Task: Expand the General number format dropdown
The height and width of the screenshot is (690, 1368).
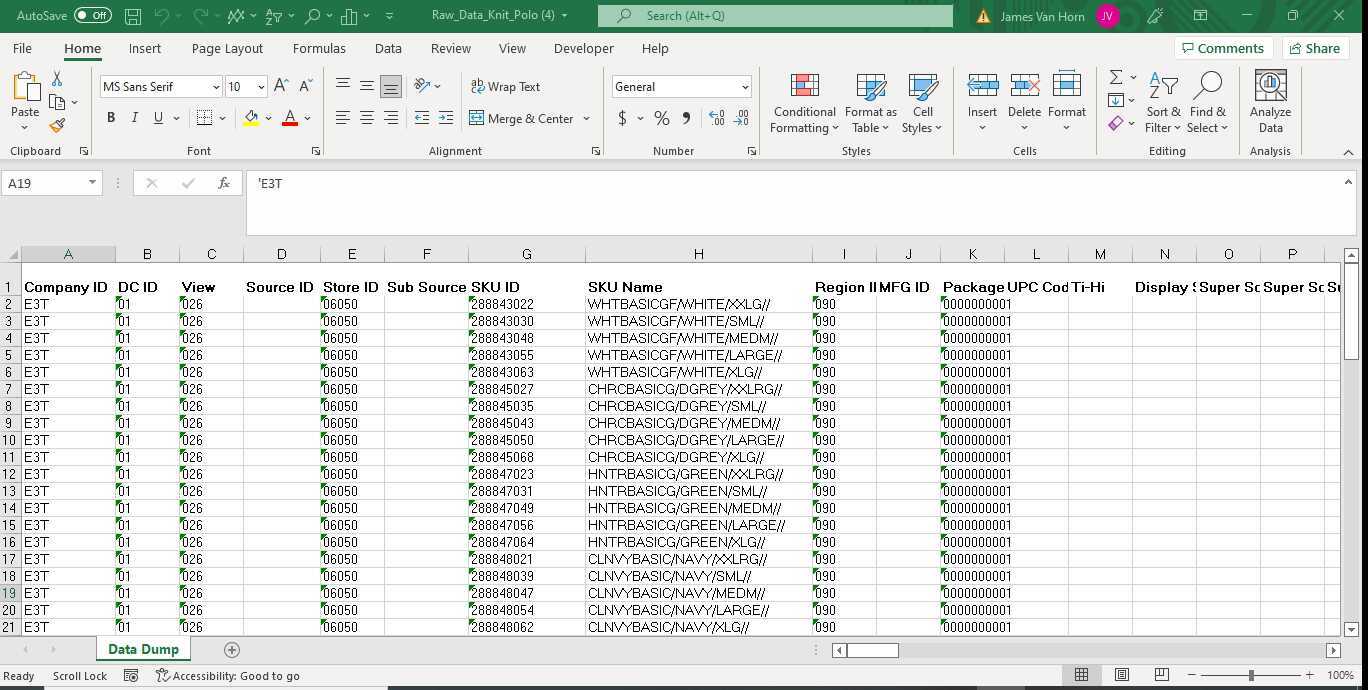Action: 744,87
